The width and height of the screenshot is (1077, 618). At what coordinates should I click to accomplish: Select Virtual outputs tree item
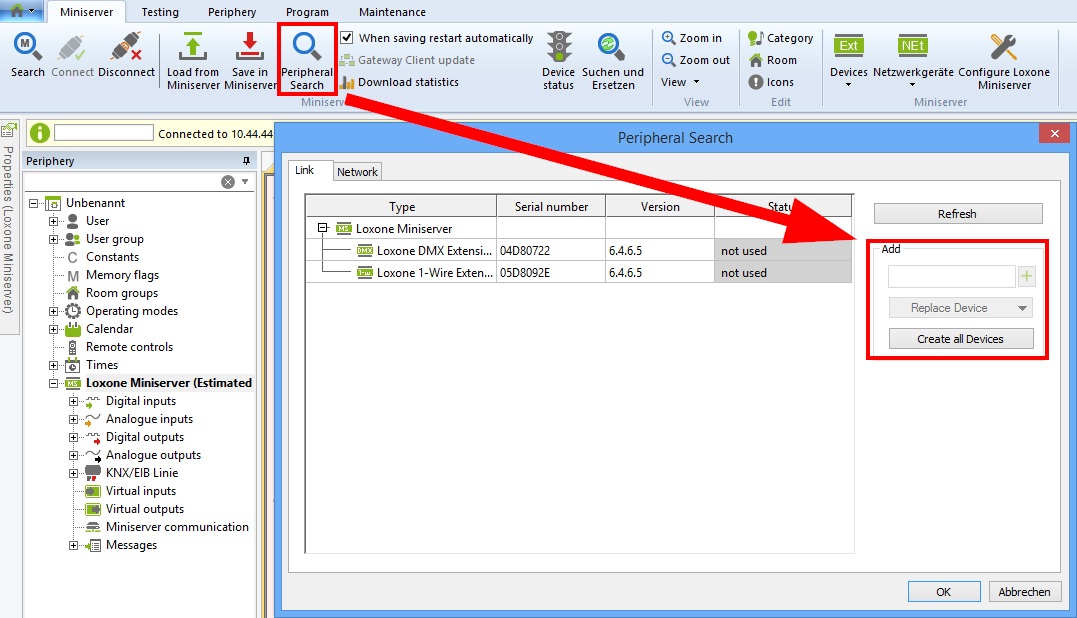coord(145,509)
